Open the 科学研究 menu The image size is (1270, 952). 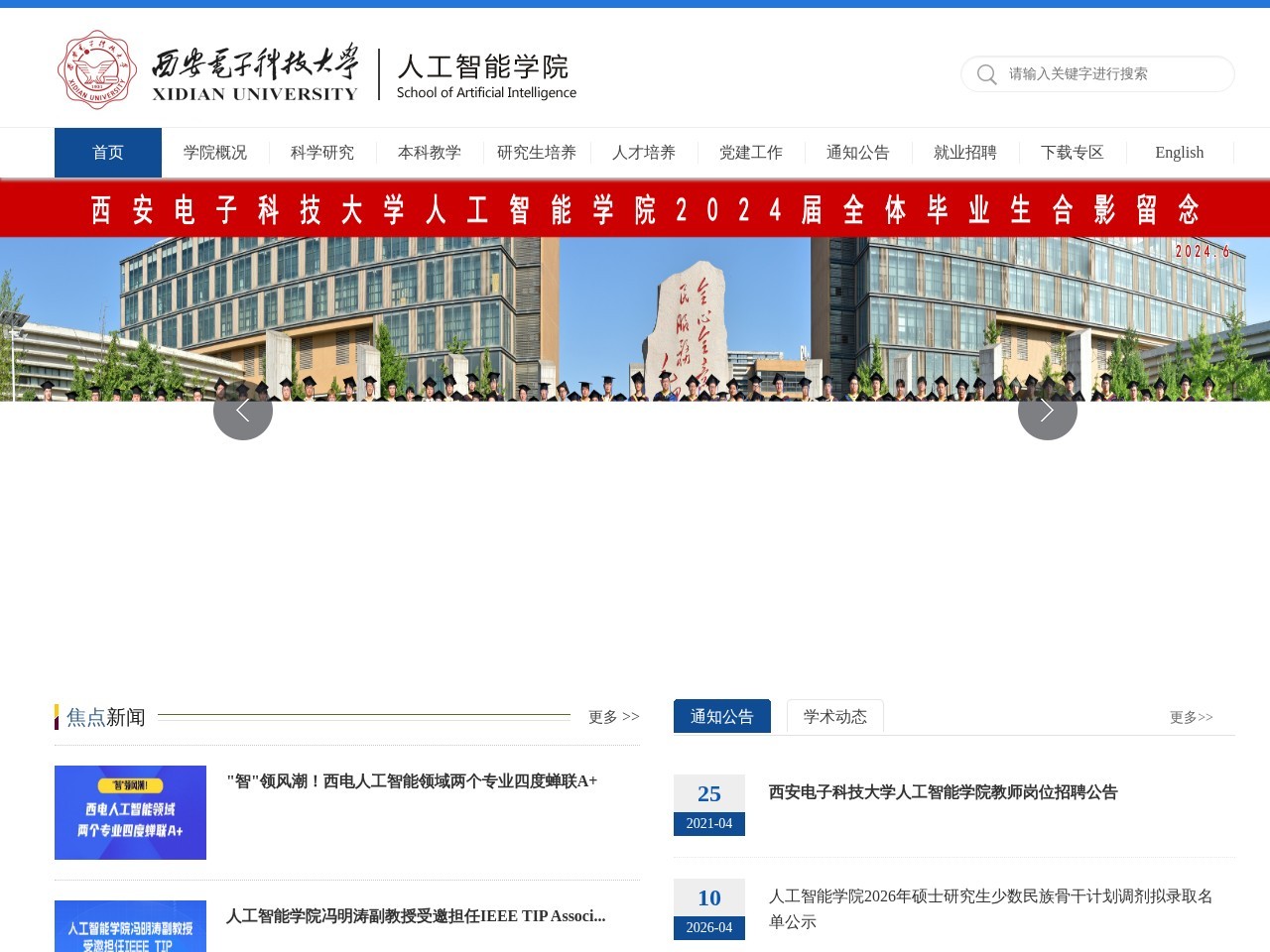point(320,152)
